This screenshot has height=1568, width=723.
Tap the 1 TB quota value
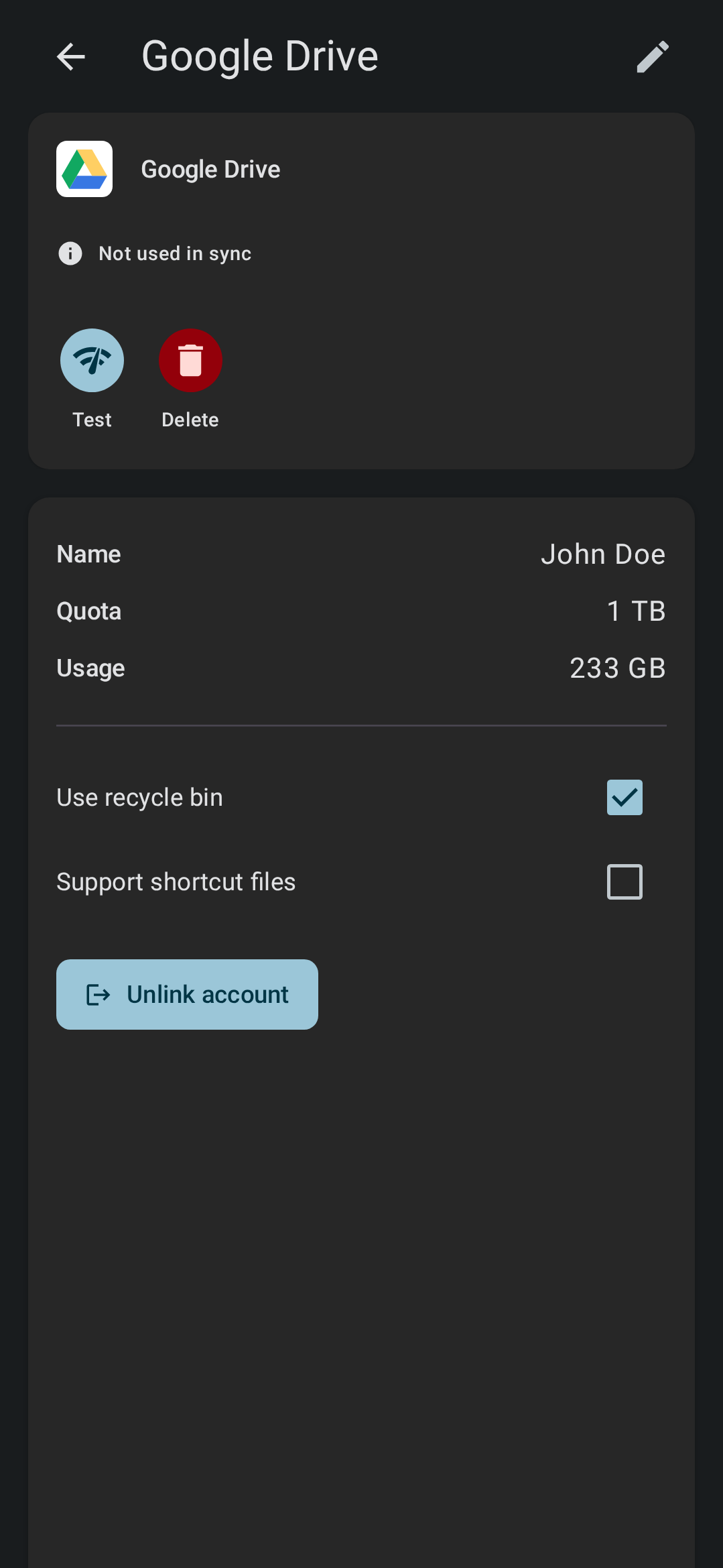636,611
